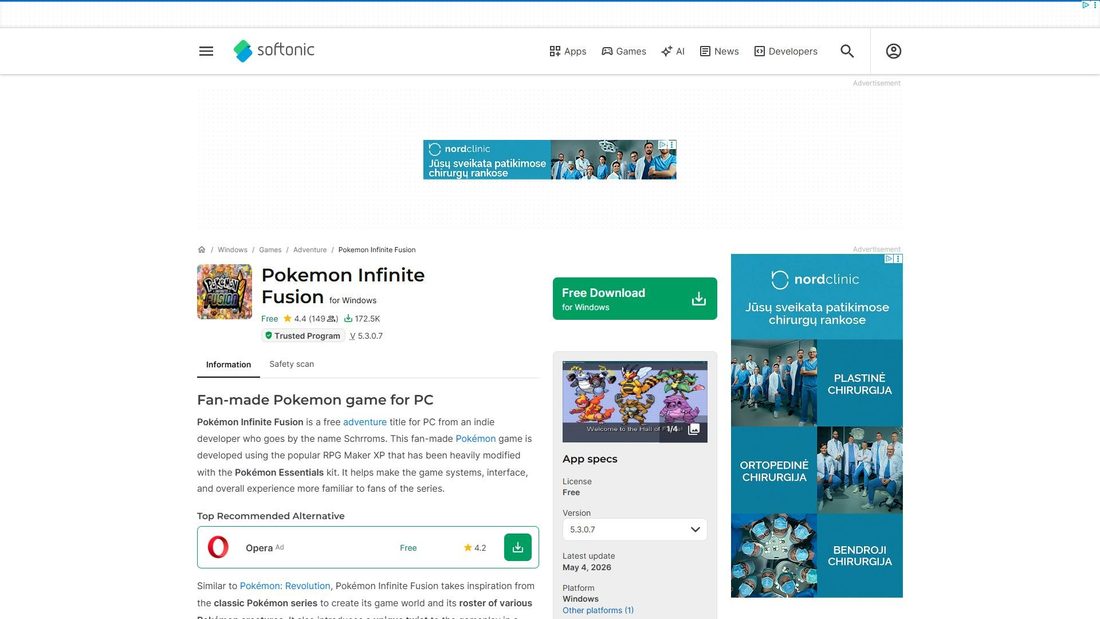Go to the Softonic home logo
This screenshot has width=1100, height=619.
click(x=274, y=51)
